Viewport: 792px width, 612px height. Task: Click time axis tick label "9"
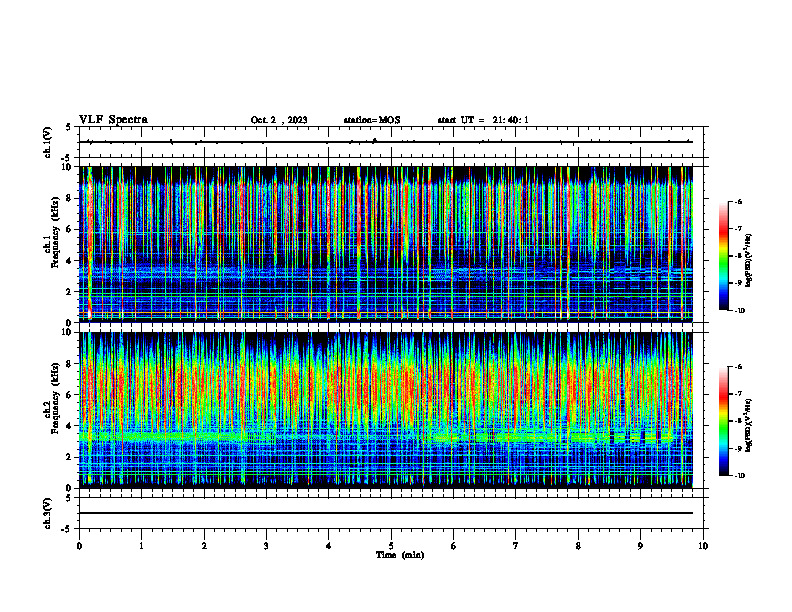coord(640,546)
